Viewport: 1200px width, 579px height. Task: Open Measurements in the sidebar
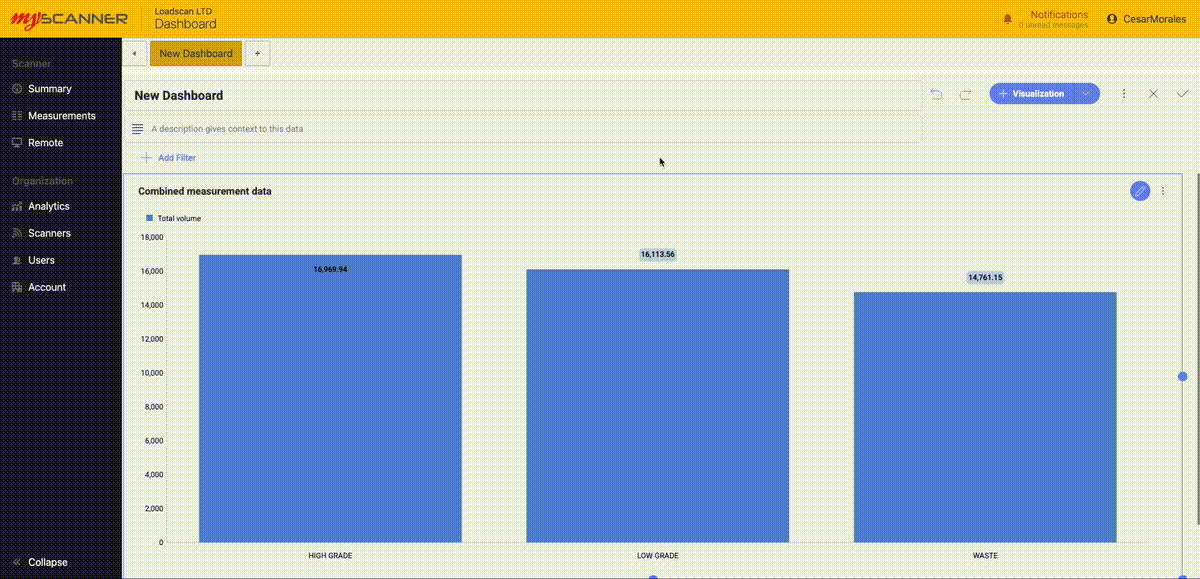pos(60,116)
